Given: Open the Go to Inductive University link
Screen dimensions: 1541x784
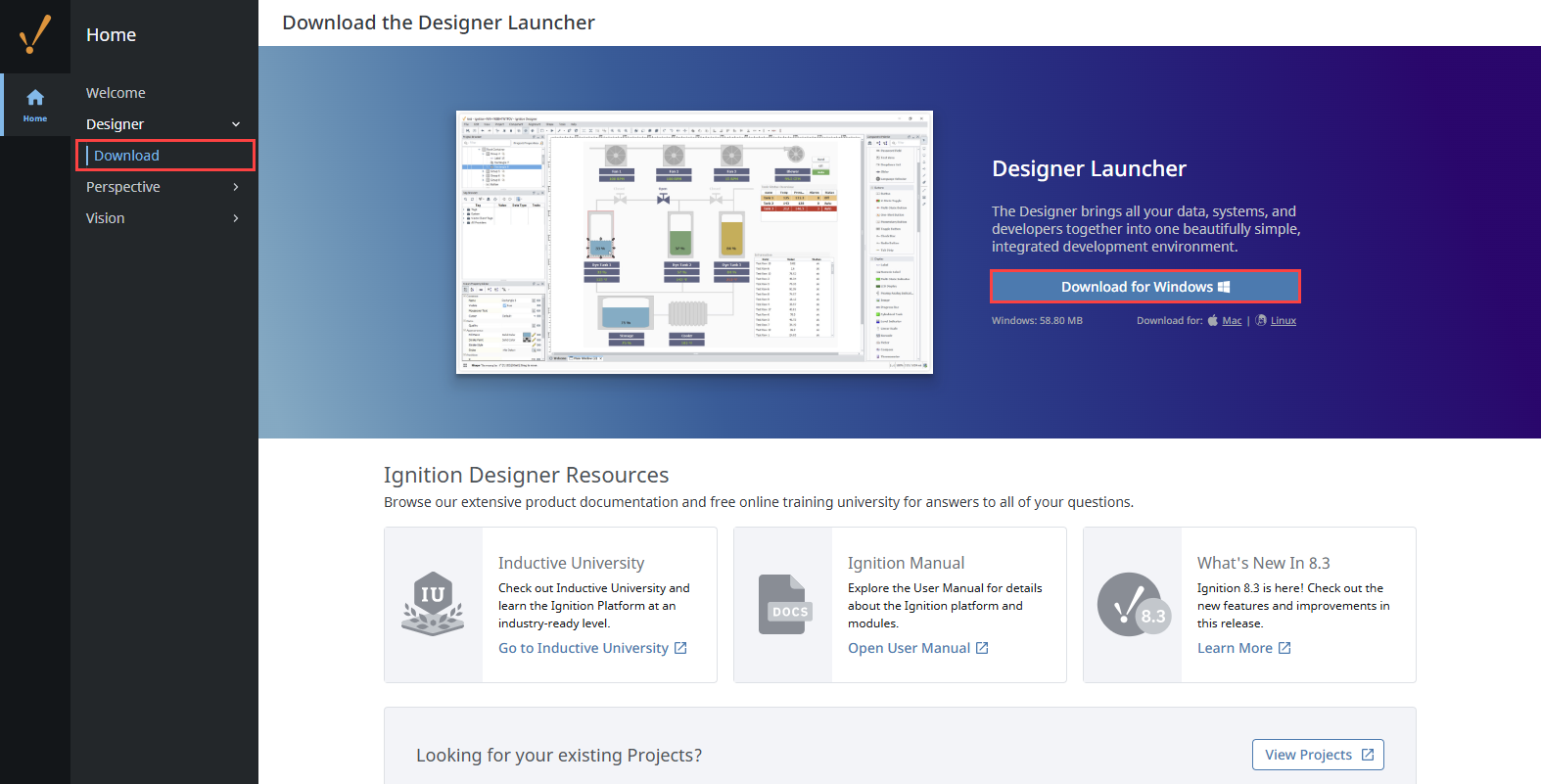Looking at the screenshot, I should coord(584,648).
